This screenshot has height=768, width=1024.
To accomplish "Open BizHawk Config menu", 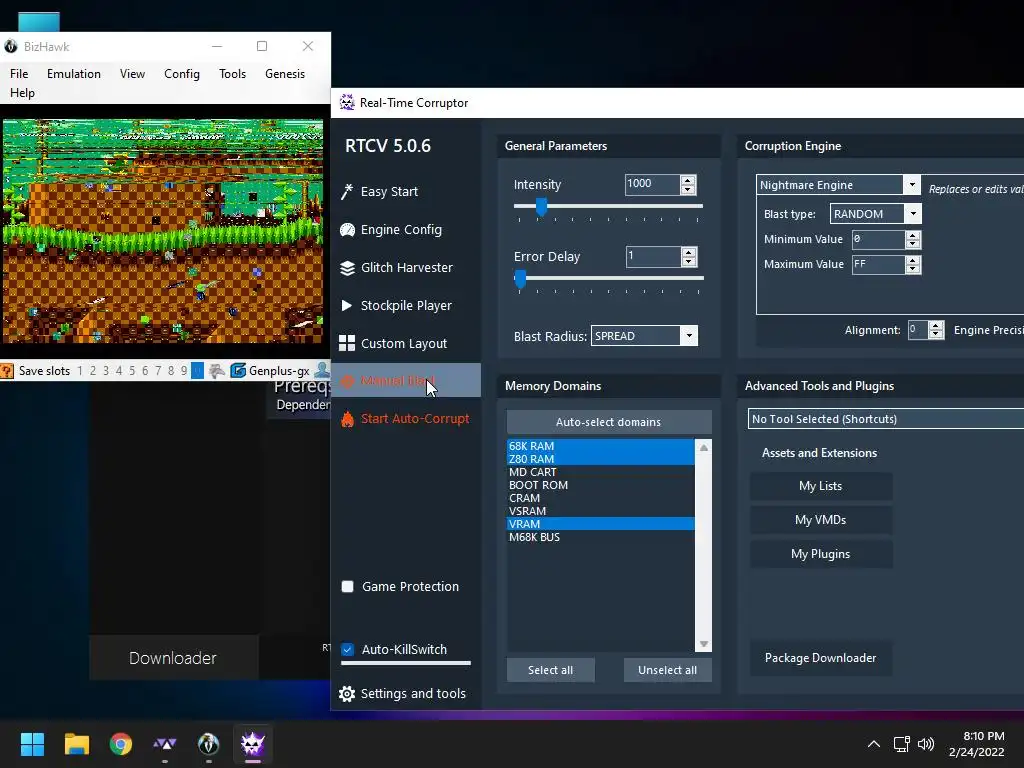I will pyautogui.click(x=182, y=74).
